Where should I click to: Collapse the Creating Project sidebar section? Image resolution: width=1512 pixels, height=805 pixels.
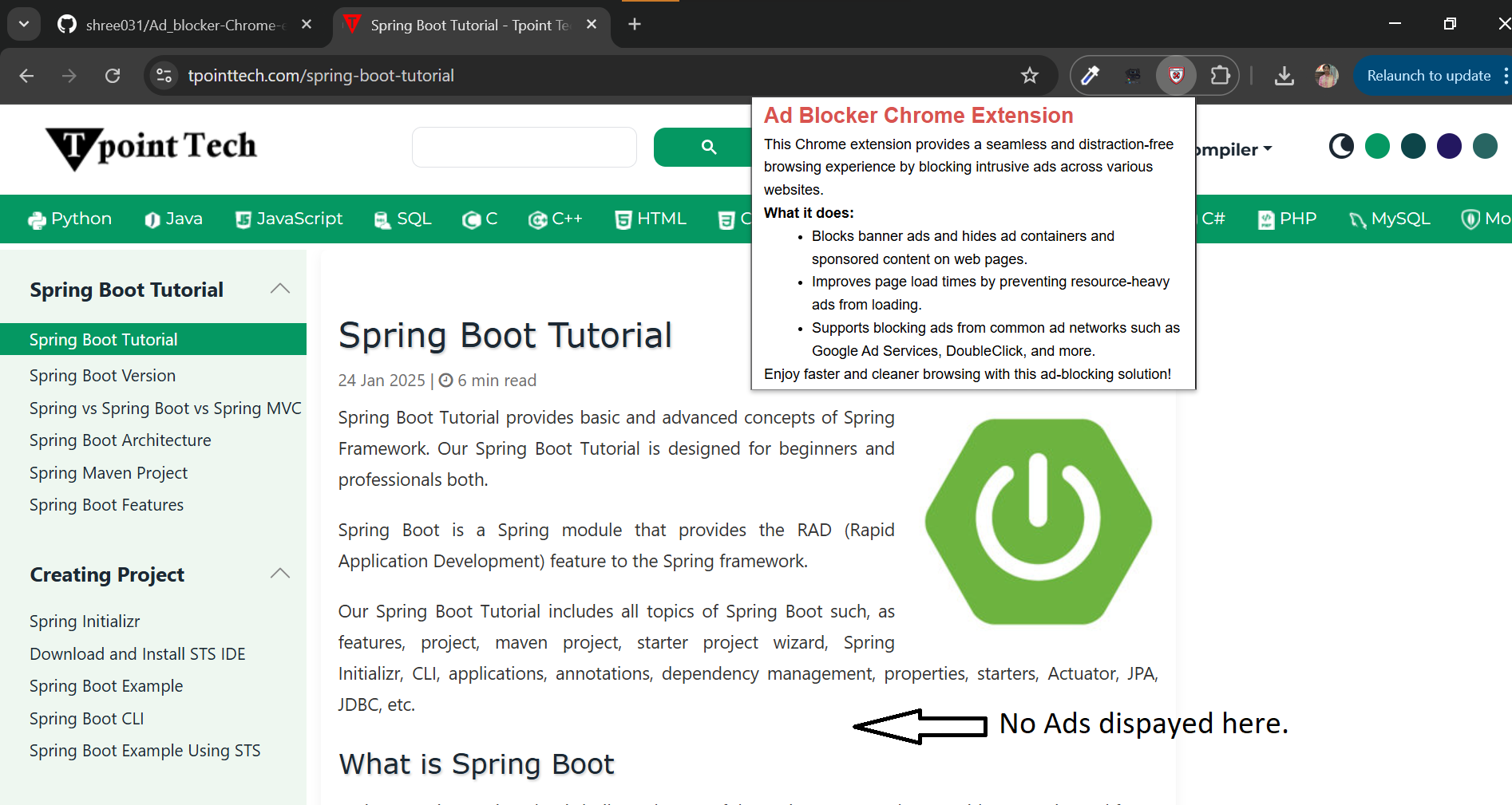click(x=280, y=574)
